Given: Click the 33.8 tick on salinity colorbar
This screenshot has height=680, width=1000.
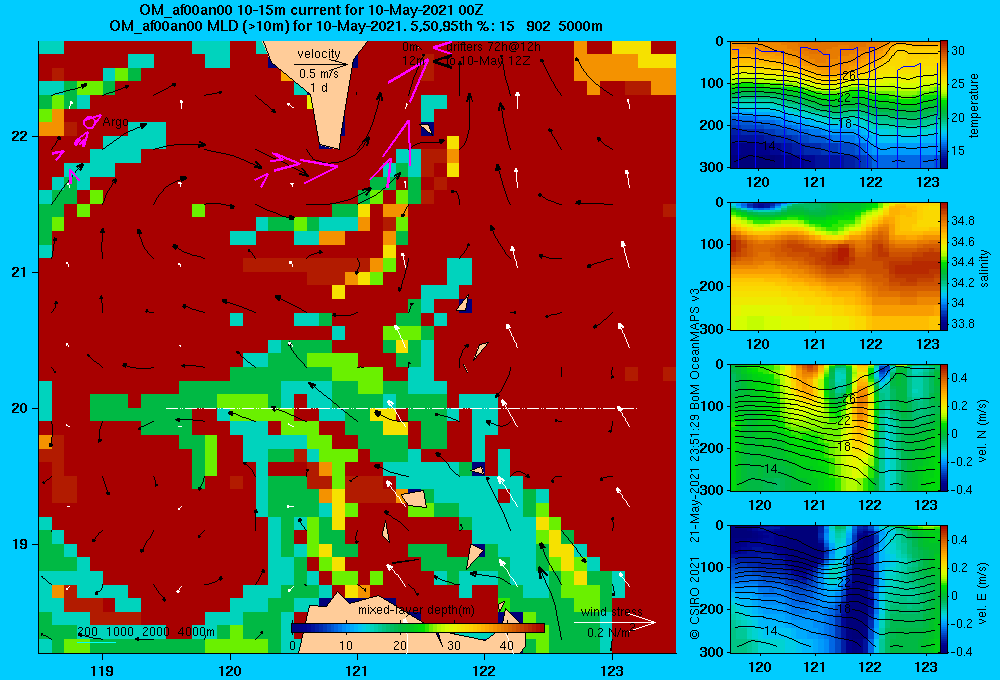Looking at the screenshot, I should [963, 323].
